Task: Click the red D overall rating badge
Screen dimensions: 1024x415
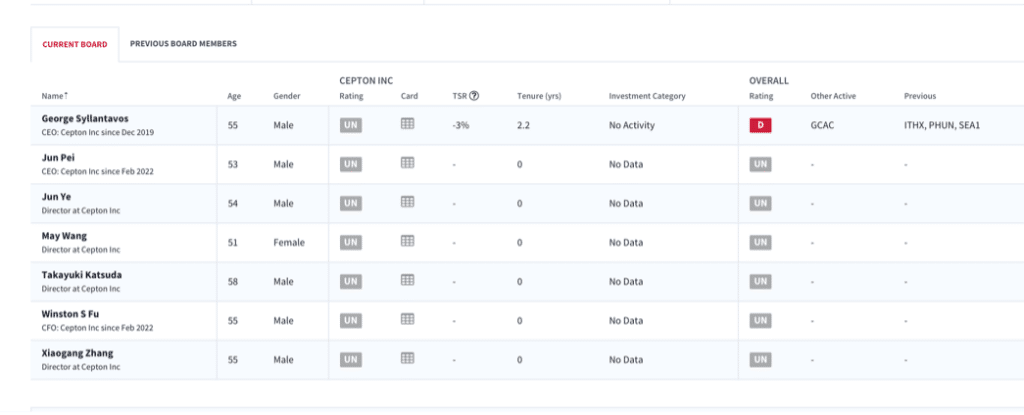Action: pyautogui.click(x=760, y=125)
